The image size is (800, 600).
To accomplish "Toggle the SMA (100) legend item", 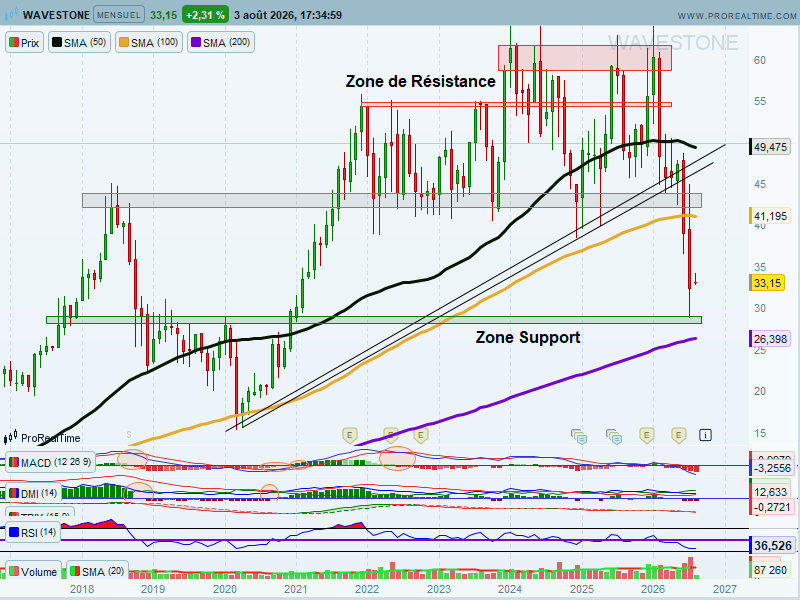I will point(148,42).
